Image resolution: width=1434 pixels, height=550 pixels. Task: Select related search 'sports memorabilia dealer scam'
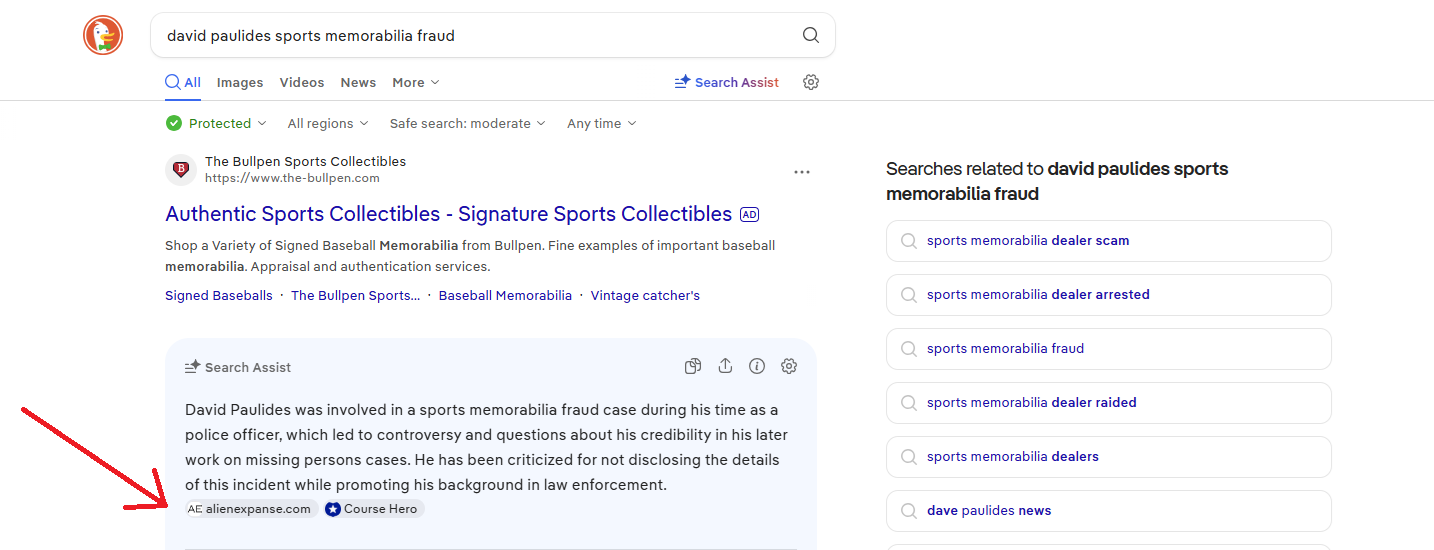1109,241
